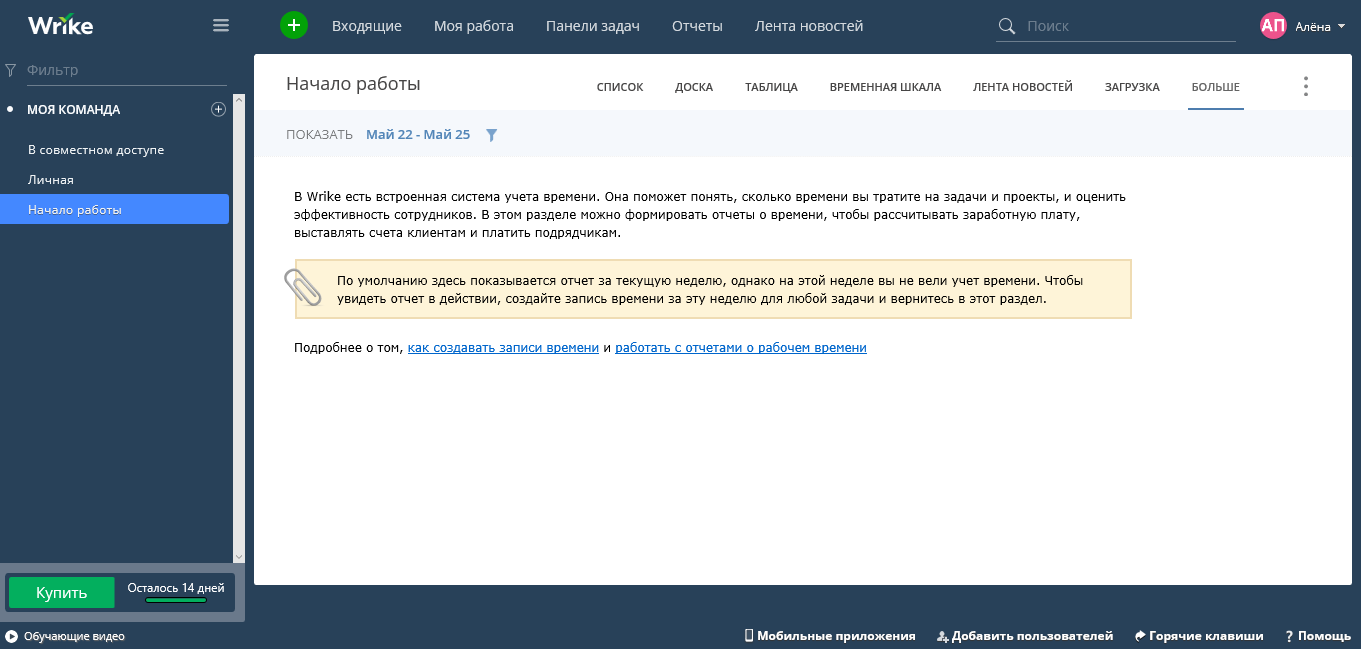The height and width of the screenshot is (649, 1361).
Task: Select the ВРЕМЕННАЯ ШКАЛА view
Action: coord(884,87)
